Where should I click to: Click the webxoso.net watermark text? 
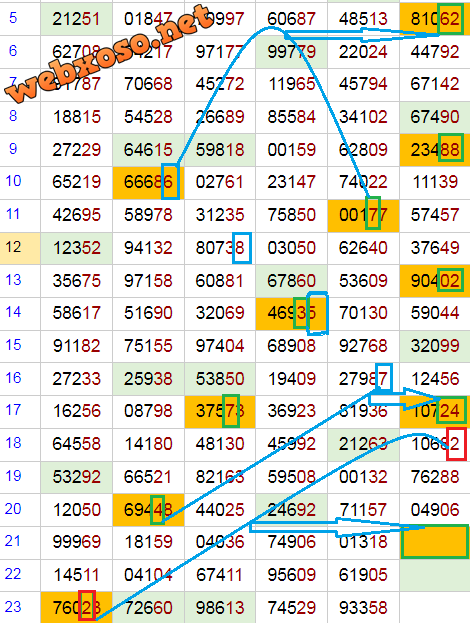(109, 54)
